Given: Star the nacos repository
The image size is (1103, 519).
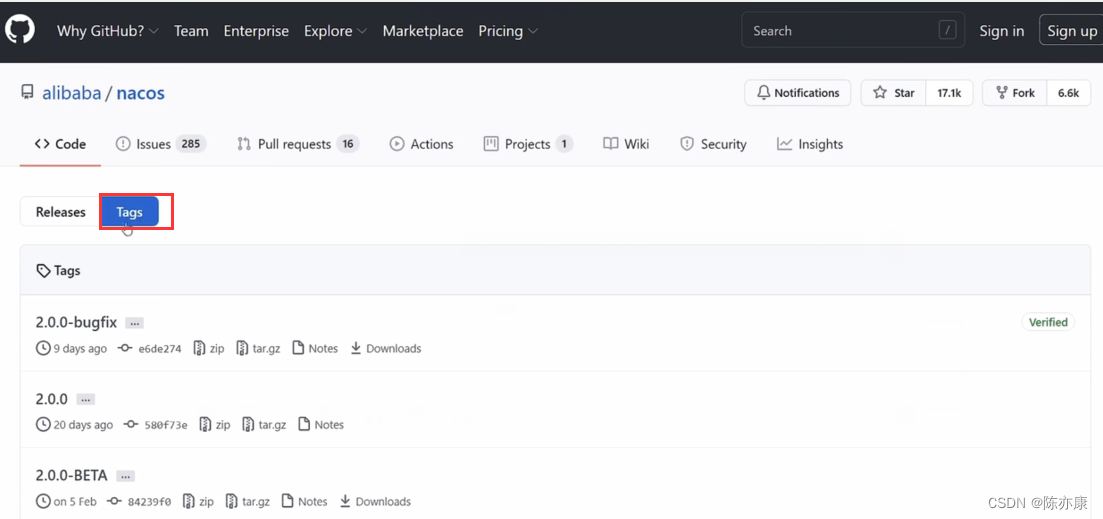Looking at the screenshot, I should coord(893,93).
